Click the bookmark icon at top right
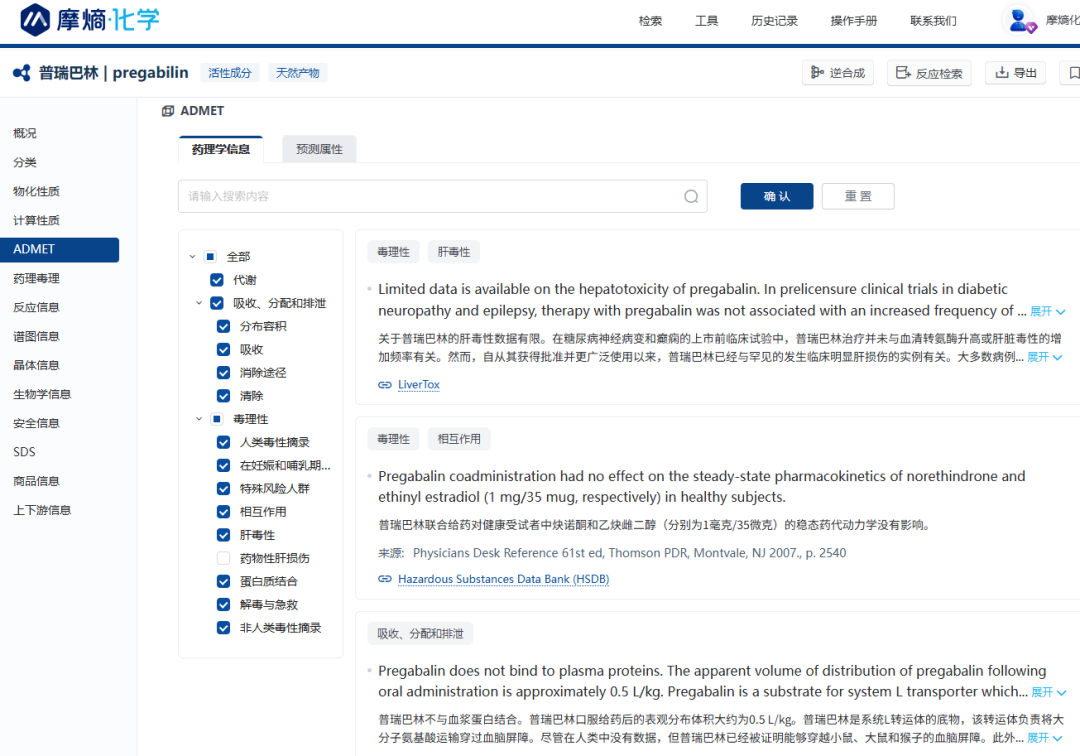This screenshot has width=1080, height=756. 1074,73
